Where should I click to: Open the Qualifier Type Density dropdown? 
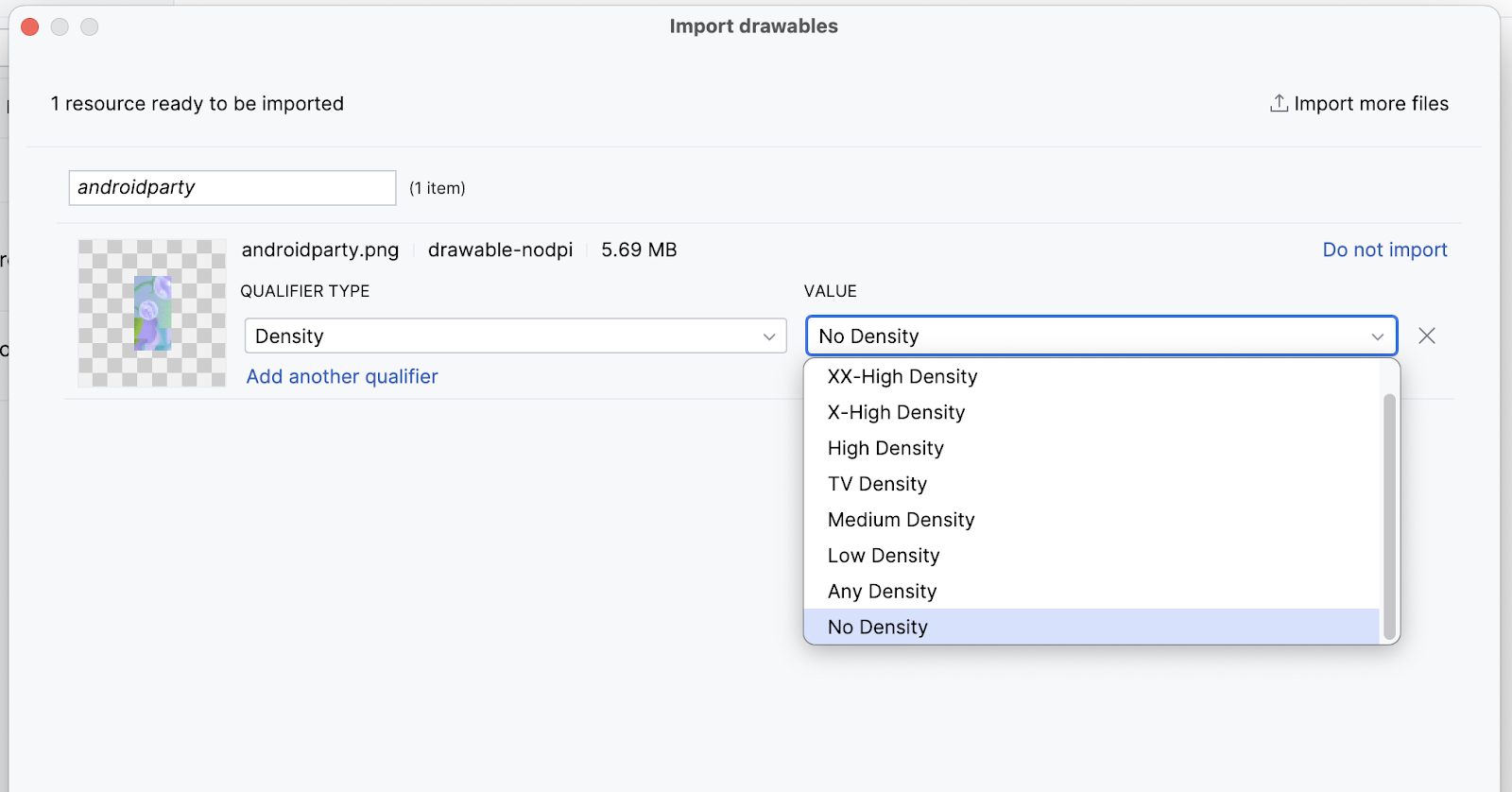pyautogui.click(x=515, y=336)
